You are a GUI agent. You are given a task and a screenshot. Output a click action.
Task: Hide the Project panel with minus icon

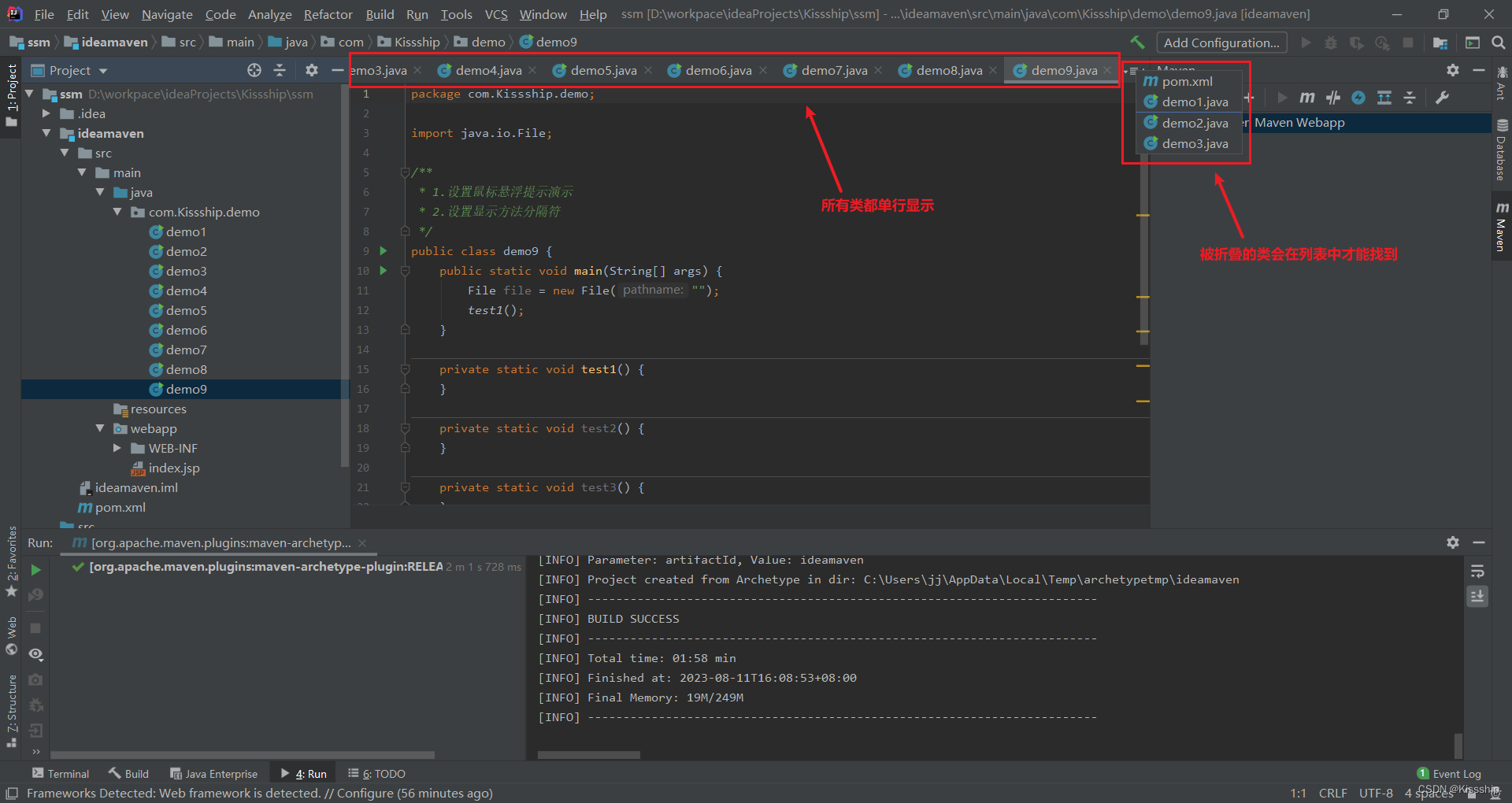338,70
